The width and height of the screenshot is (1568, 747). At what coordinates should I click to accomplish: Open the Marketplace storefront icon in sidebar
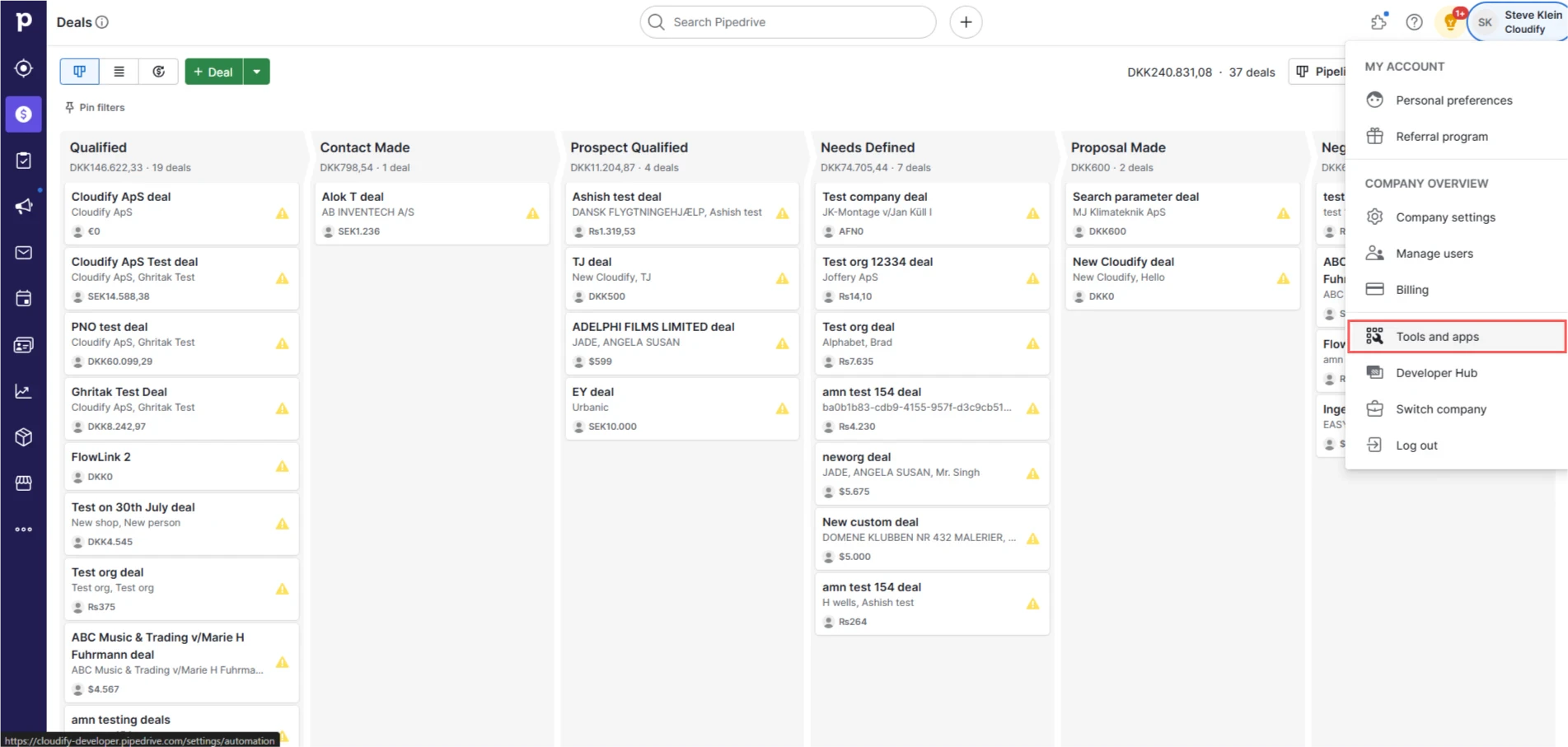(x=23, y=483)
